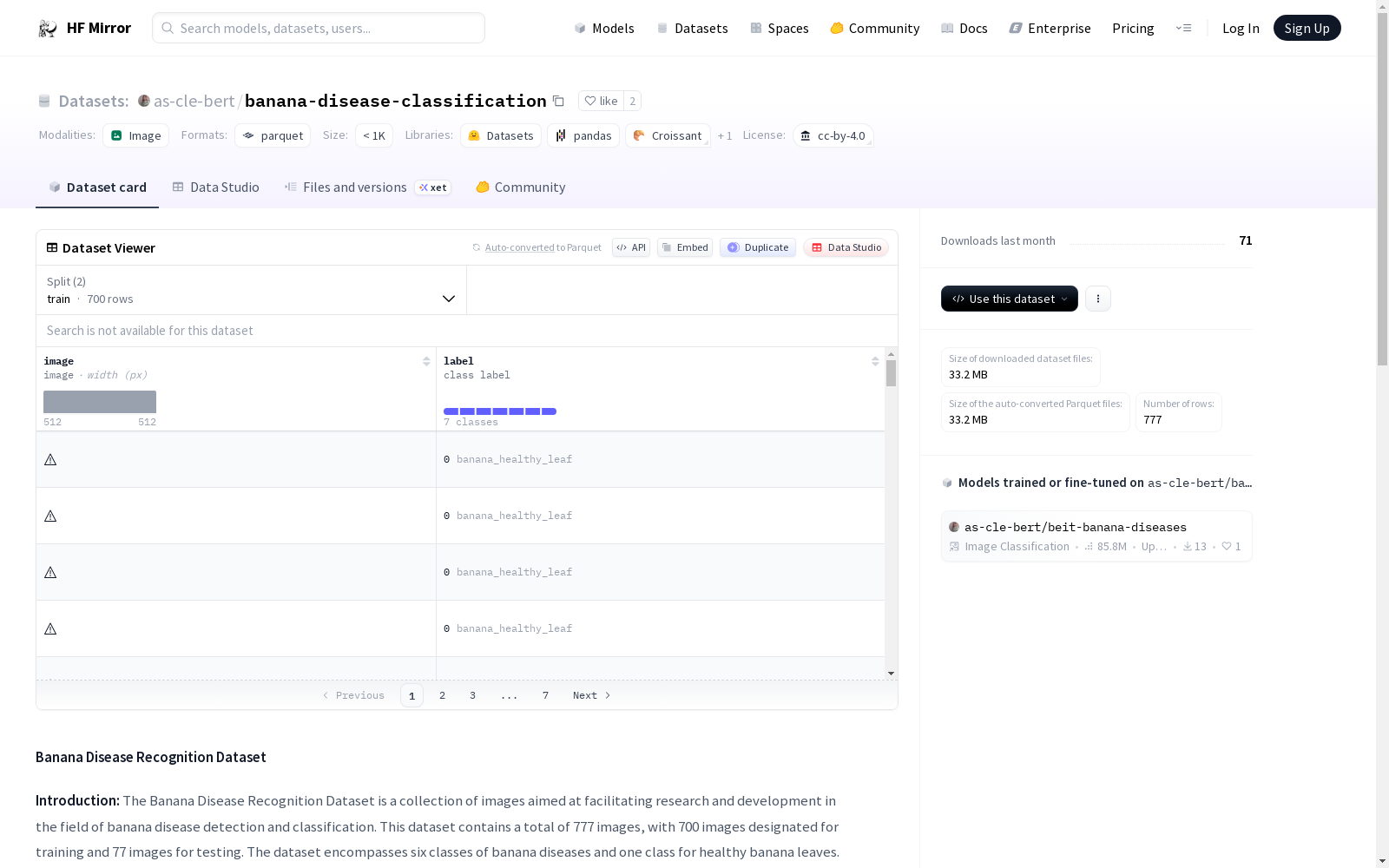Viewport: 1389px width, 868px height.
Task: Go to page 7 of the viewer
Action: pos(545,695)
